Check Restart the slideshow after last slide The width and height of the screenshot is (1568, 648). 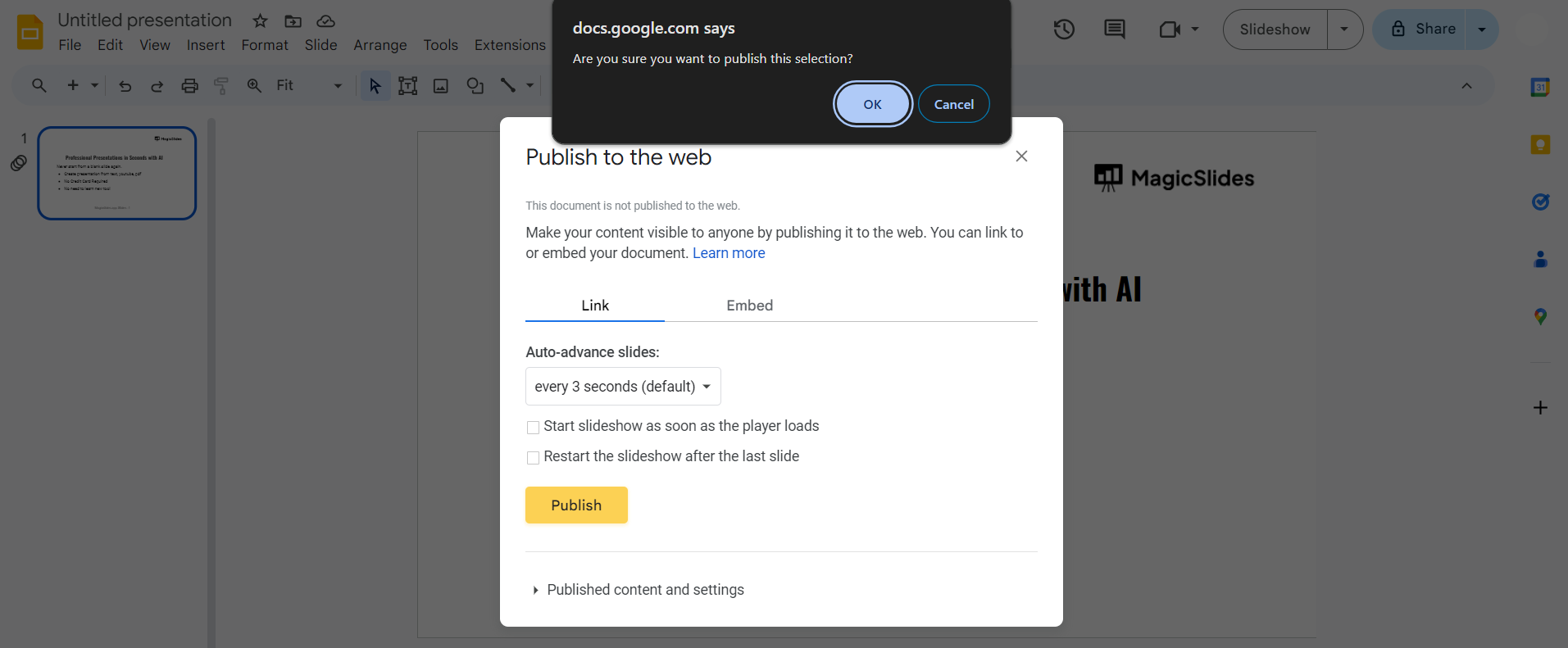tap(534, 457)
